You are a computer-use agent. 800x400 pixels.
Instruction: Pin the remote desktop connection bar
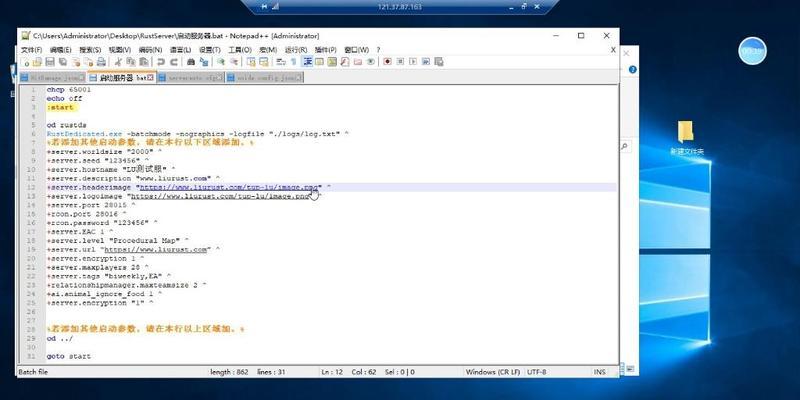[x=264, y=7]
